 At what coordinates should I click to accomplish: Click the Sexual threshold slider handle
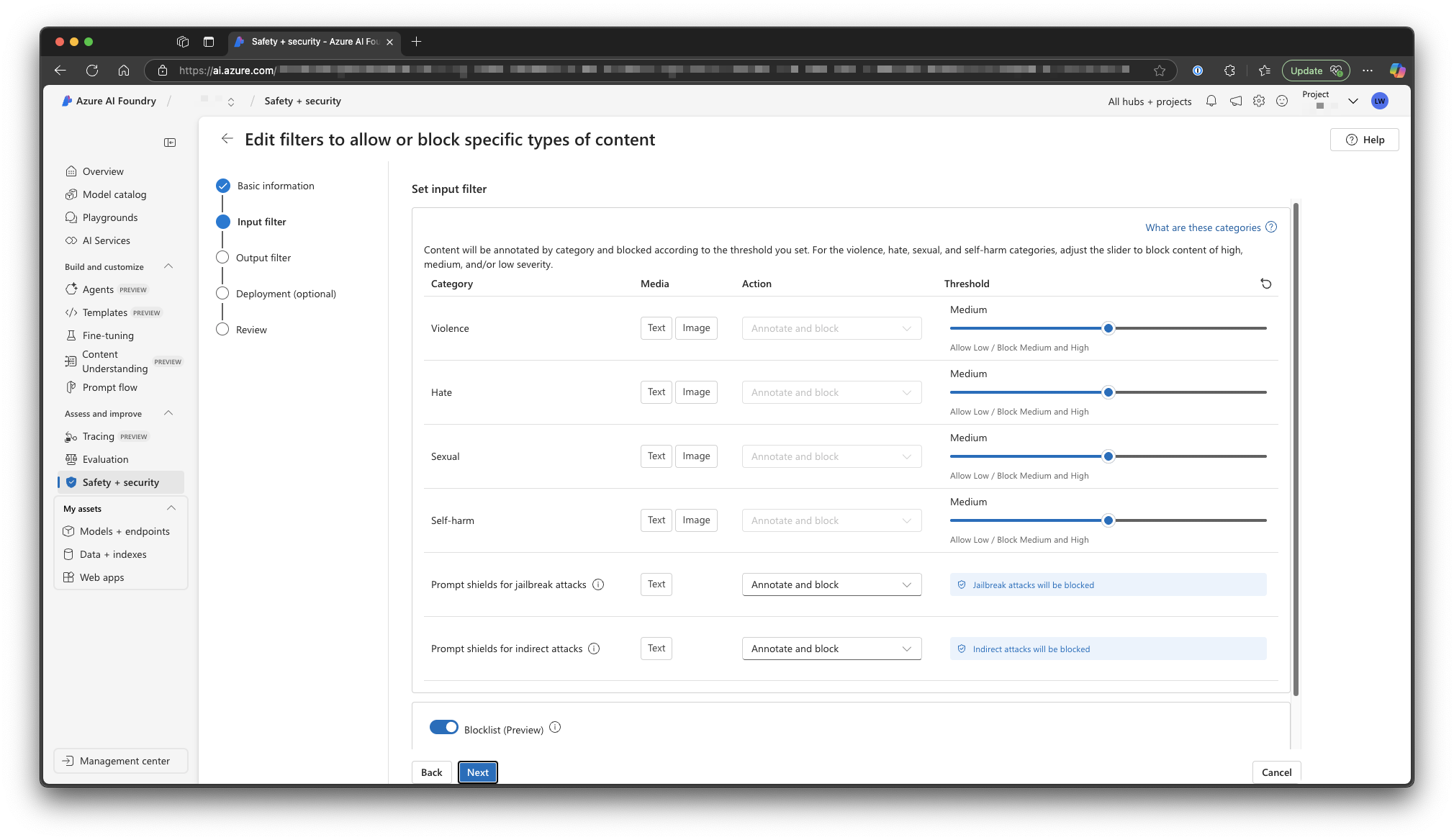tap(1108, 456)
